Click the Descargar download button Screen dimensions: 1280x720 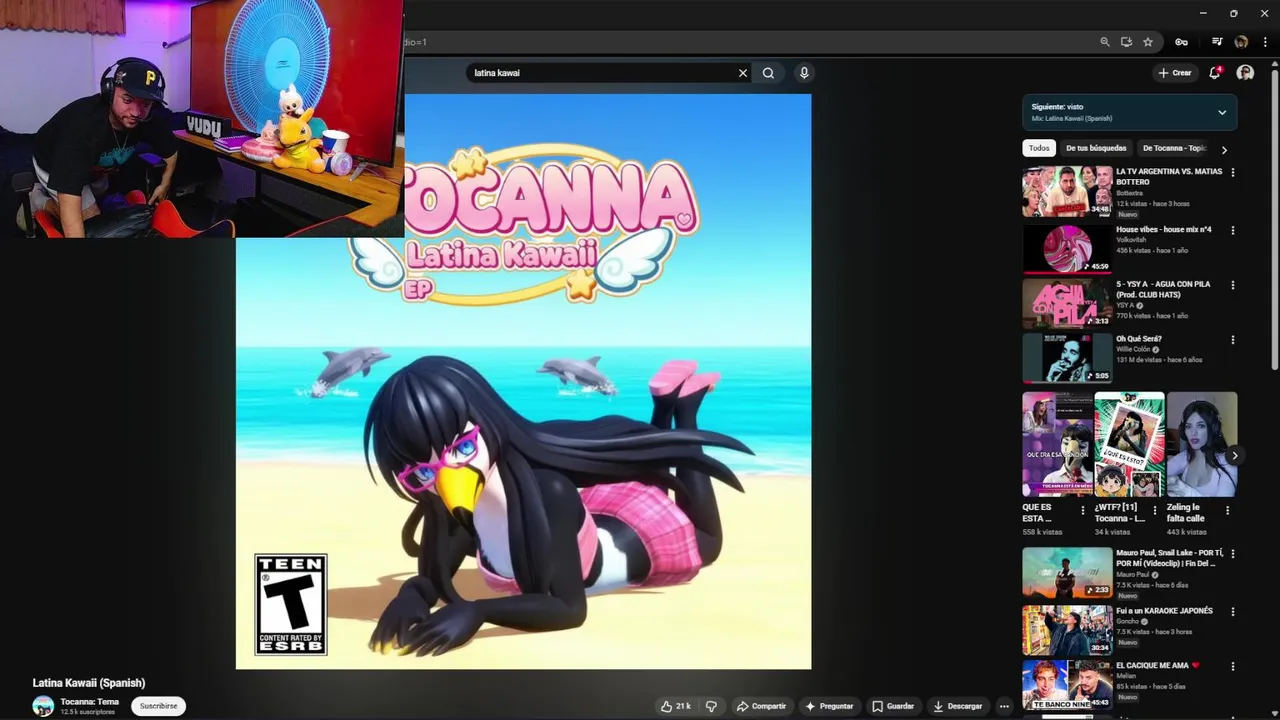(x=958, y=706)
